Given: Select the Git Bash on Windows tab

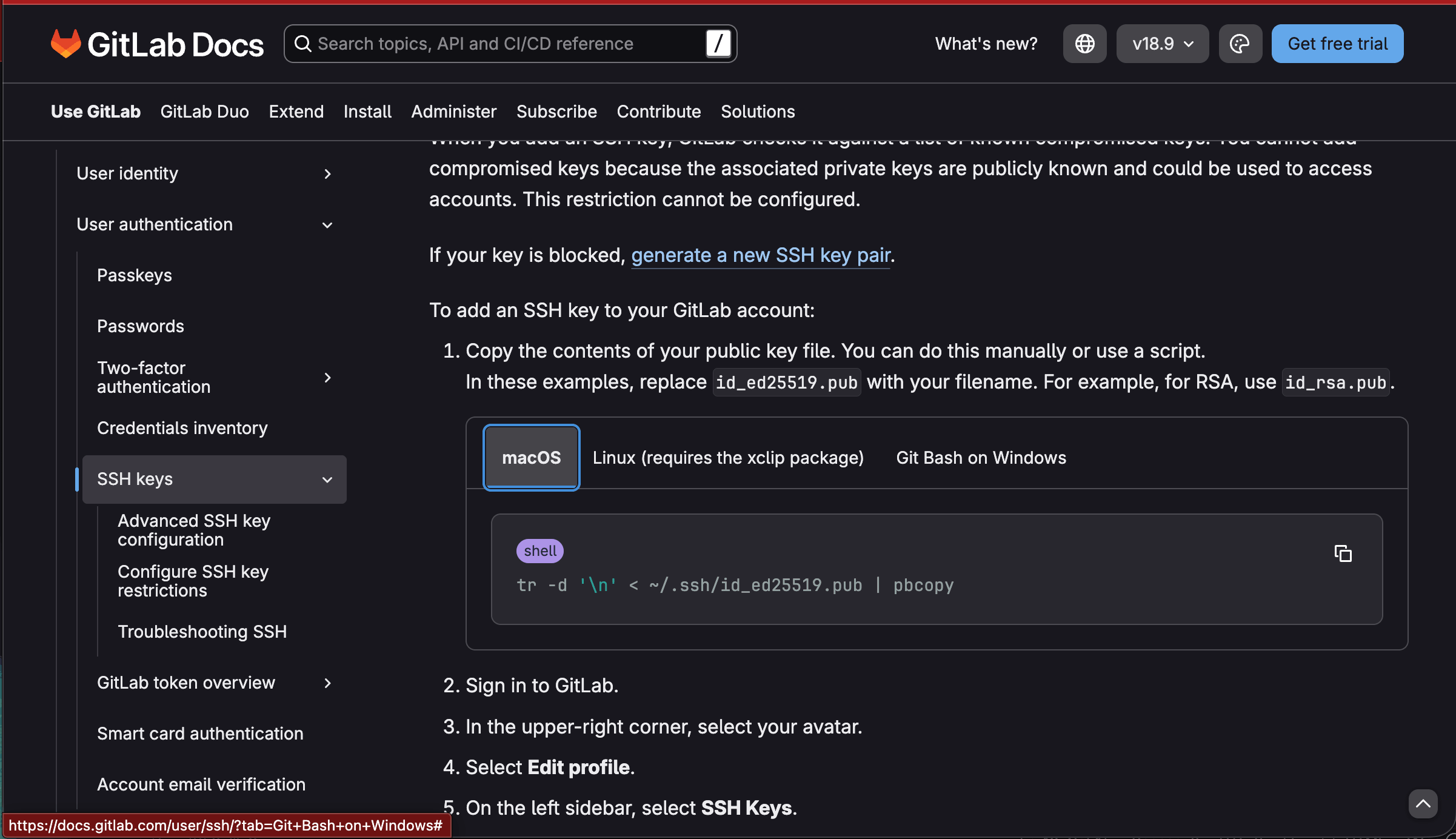Looking at the screenshot, I should coord(981,458).
